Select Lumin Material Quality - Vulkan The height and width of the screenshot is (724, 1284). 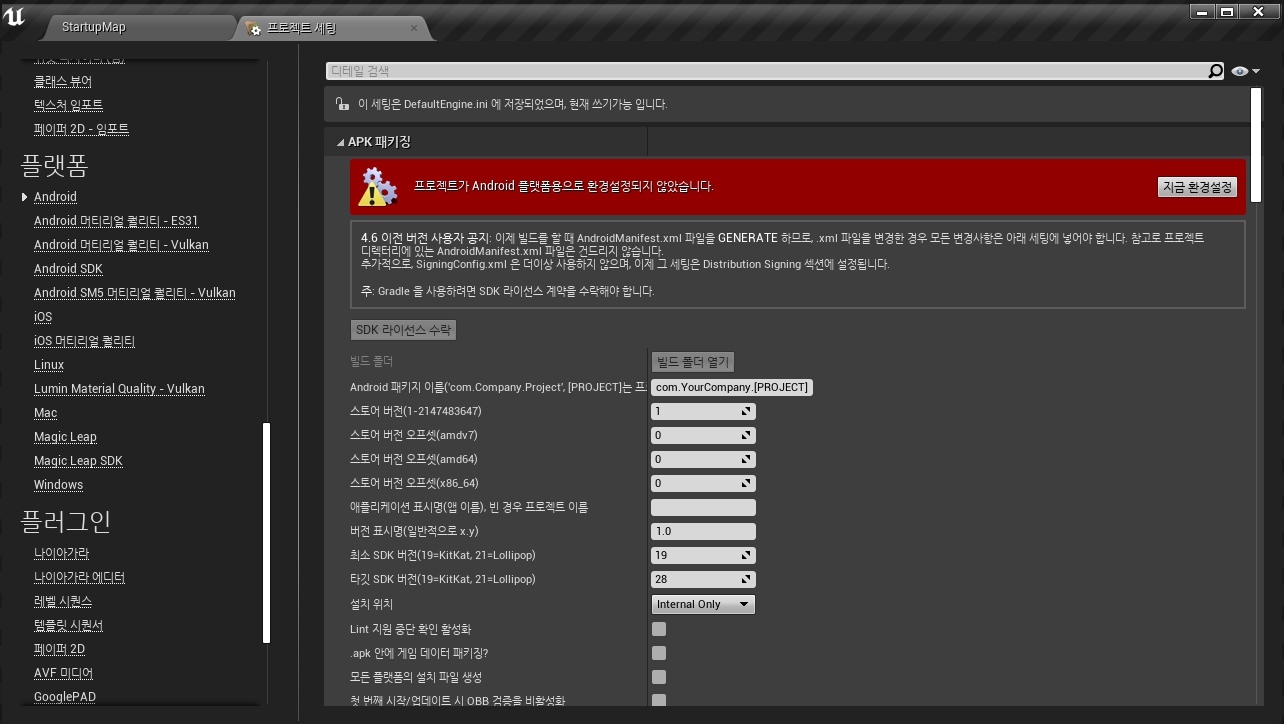[x=119, y=389]
